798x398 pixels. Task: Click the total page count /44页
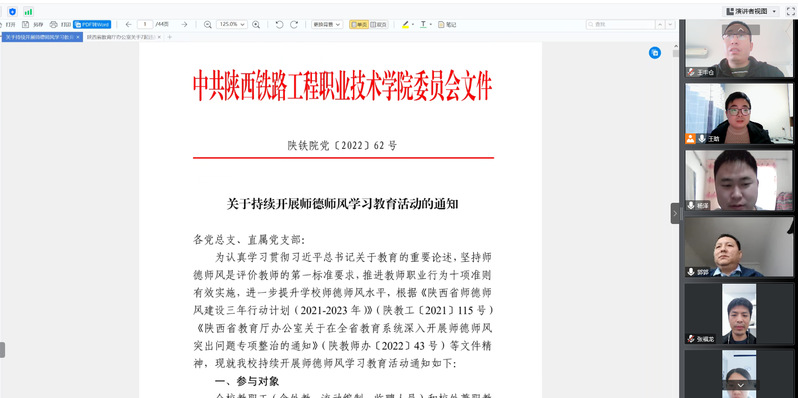[162, 24]
